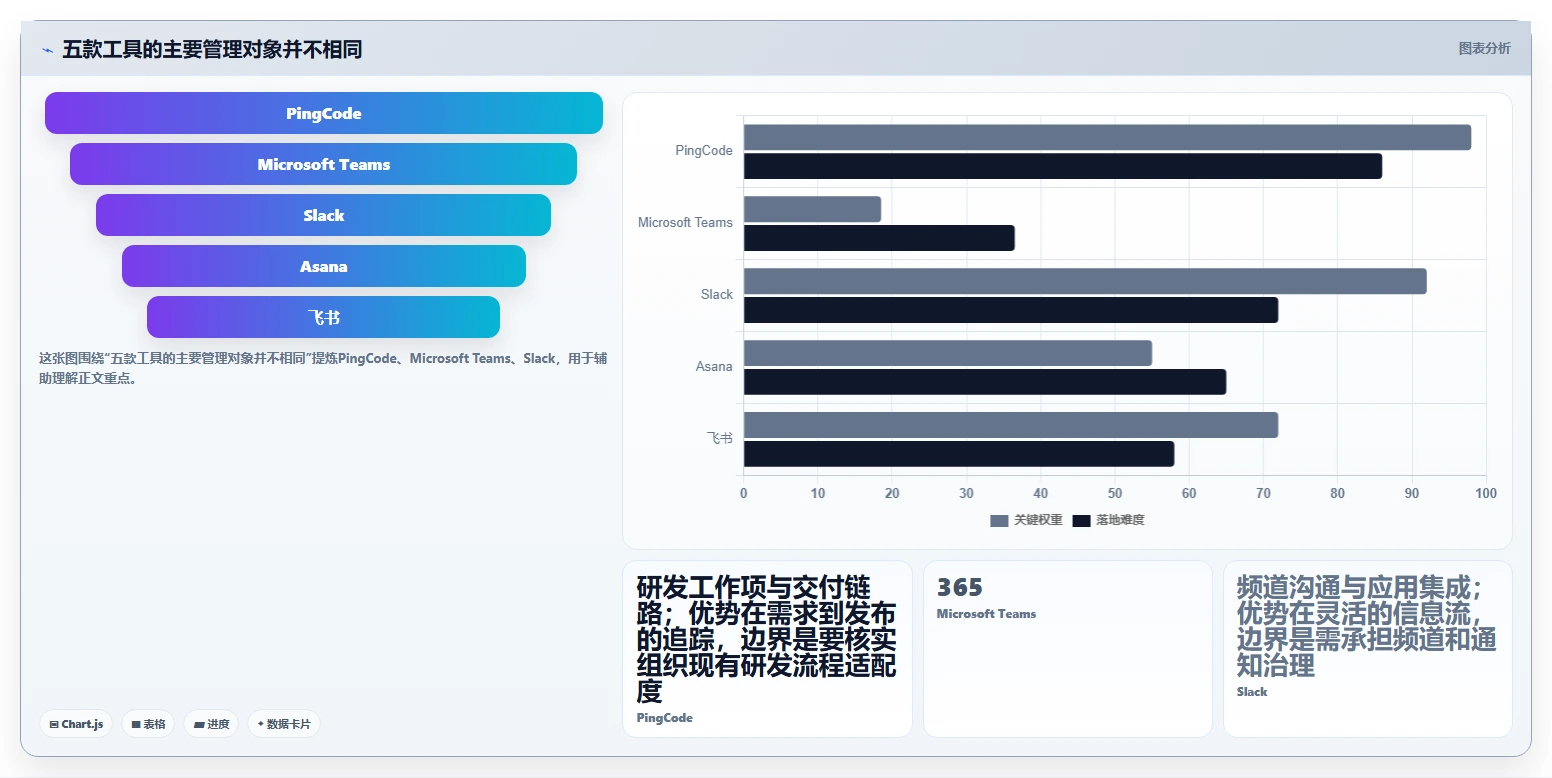
Task: Click Asana 落地难度 dark bar
Action: coord(985,382)
